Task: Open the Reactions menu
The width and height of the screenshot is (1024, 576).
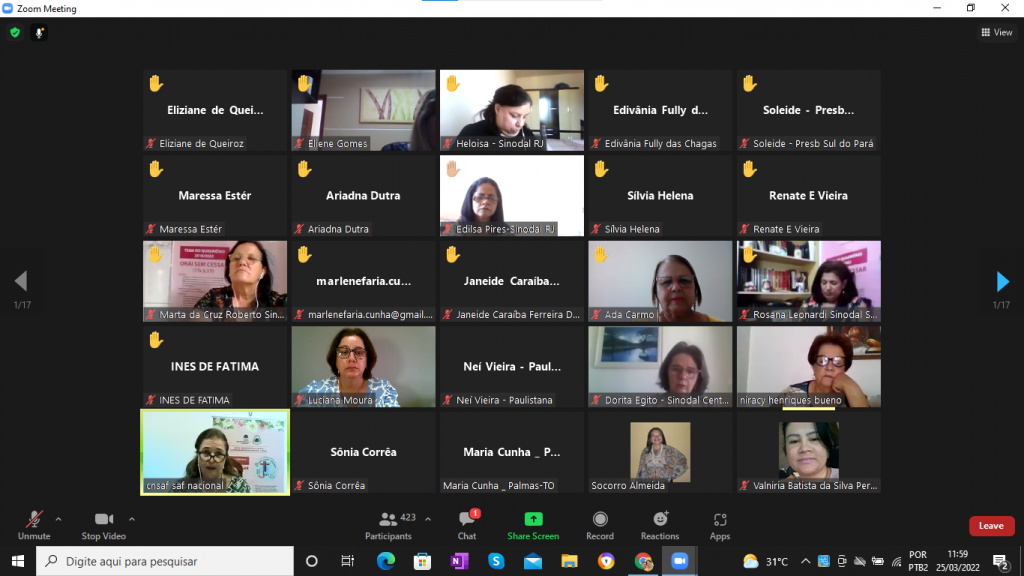Action: tap(660, 524)
